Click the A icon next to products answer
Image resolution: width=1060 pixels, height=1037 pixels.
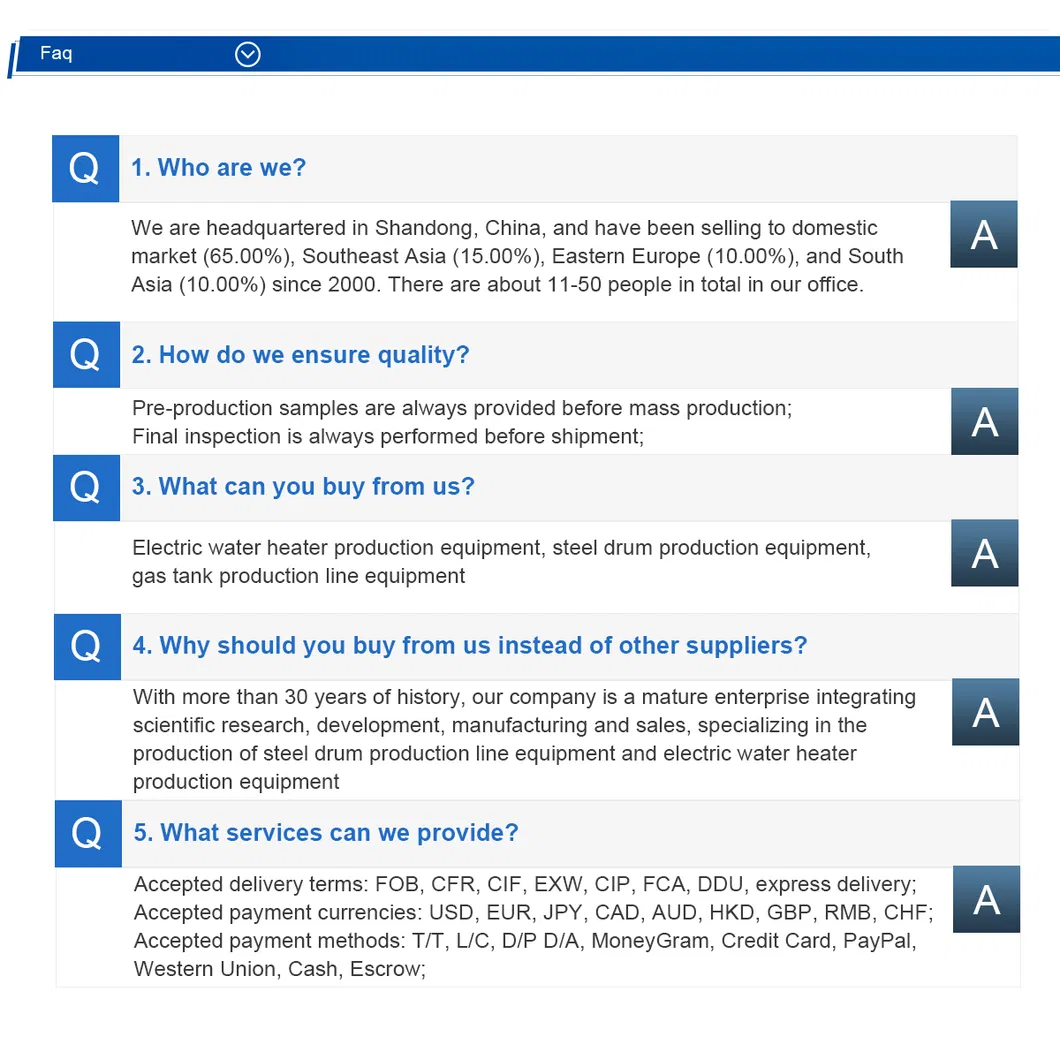[984, 553]
